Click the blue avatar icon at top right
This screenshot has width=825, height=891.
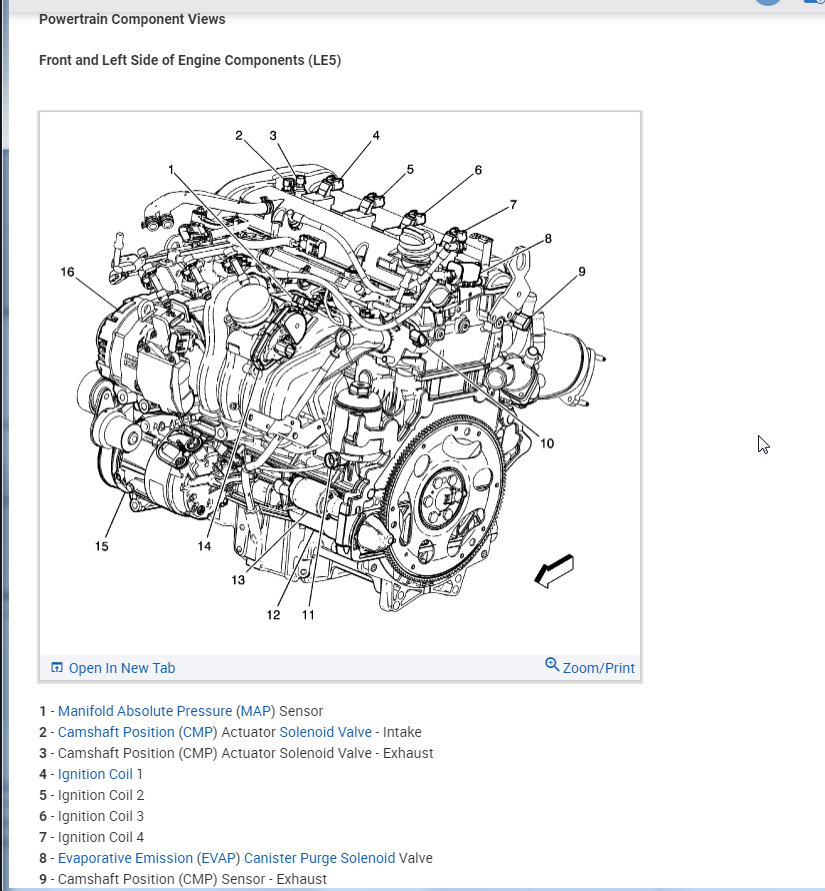767,2
